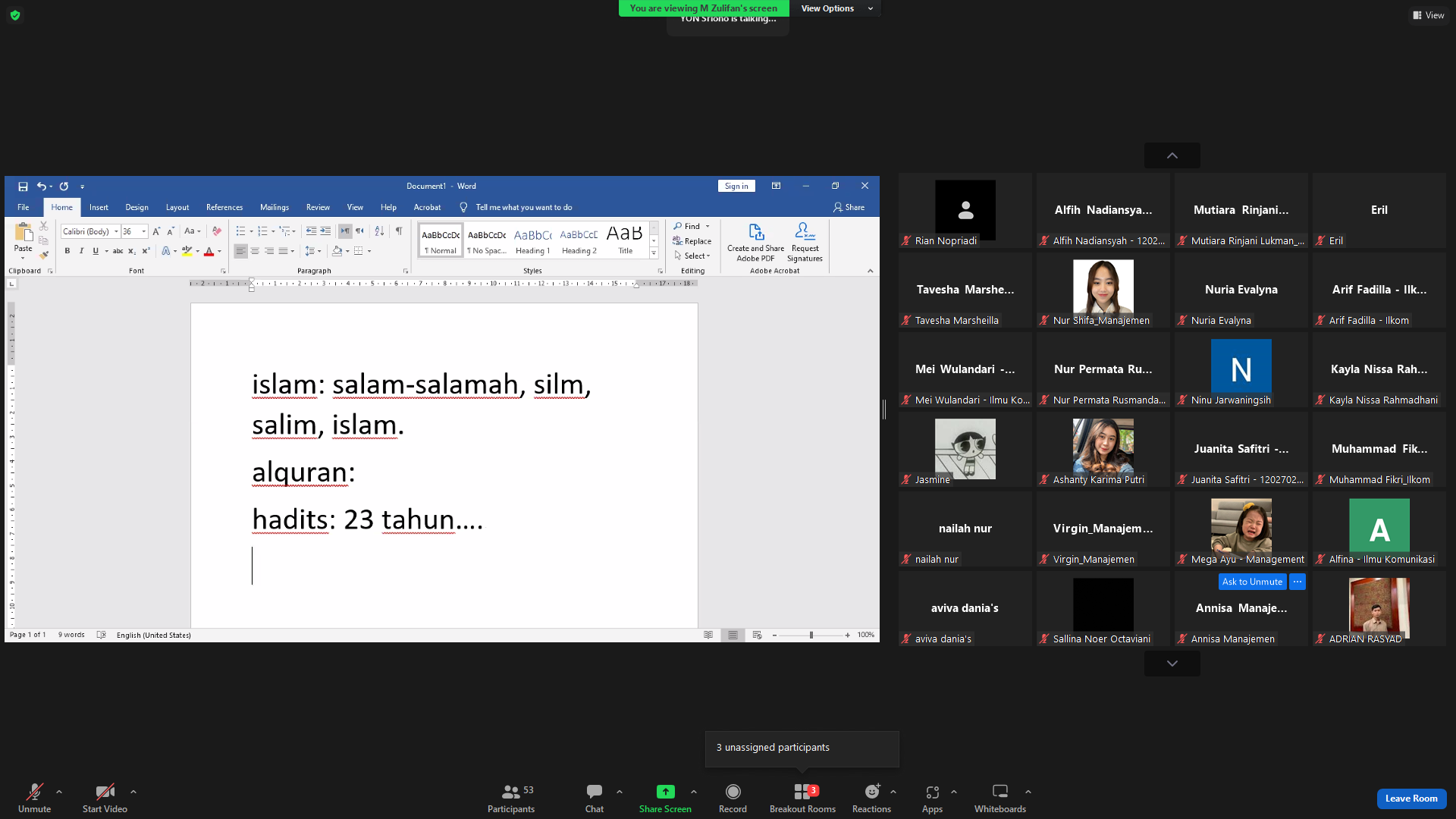Click the Subscript x₂ icon

pos(132,251)
